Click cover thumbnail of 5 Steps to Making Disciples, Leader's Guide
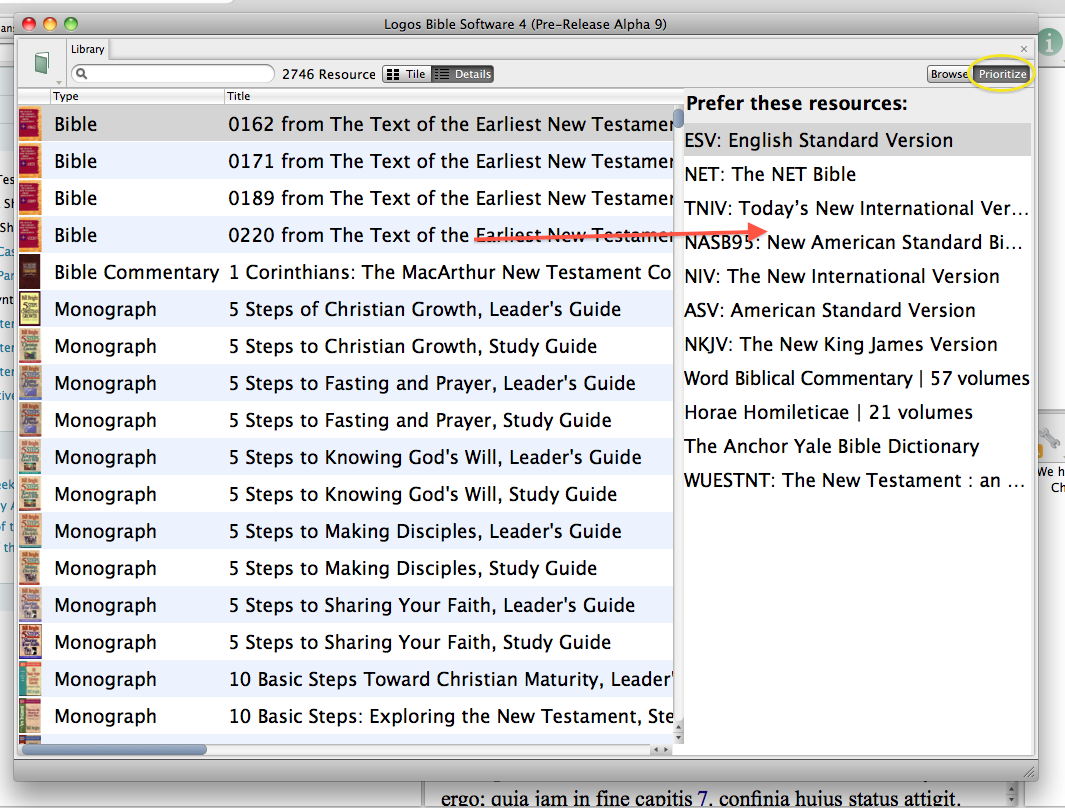1065x808 pixels. coord(30,531)
